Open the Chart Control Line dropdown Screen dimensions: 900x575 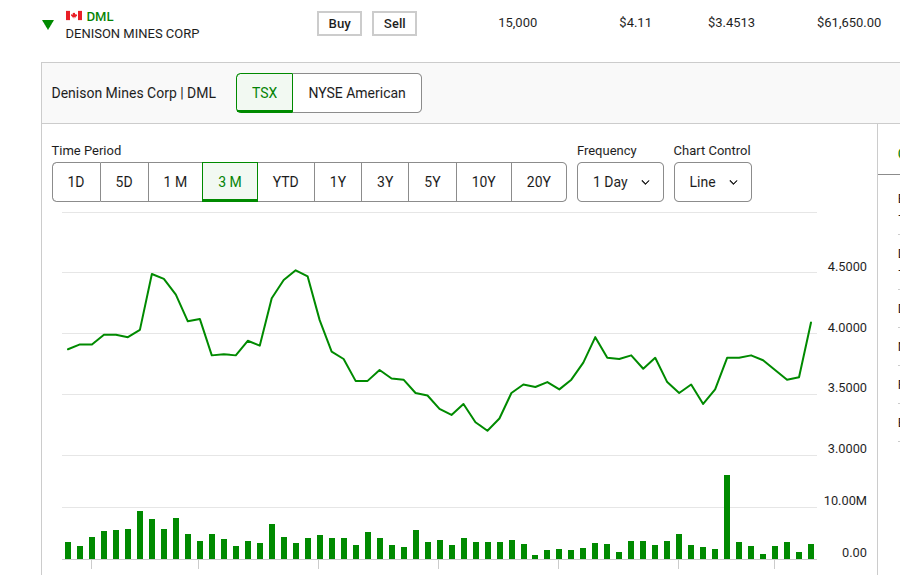[713, 182]
